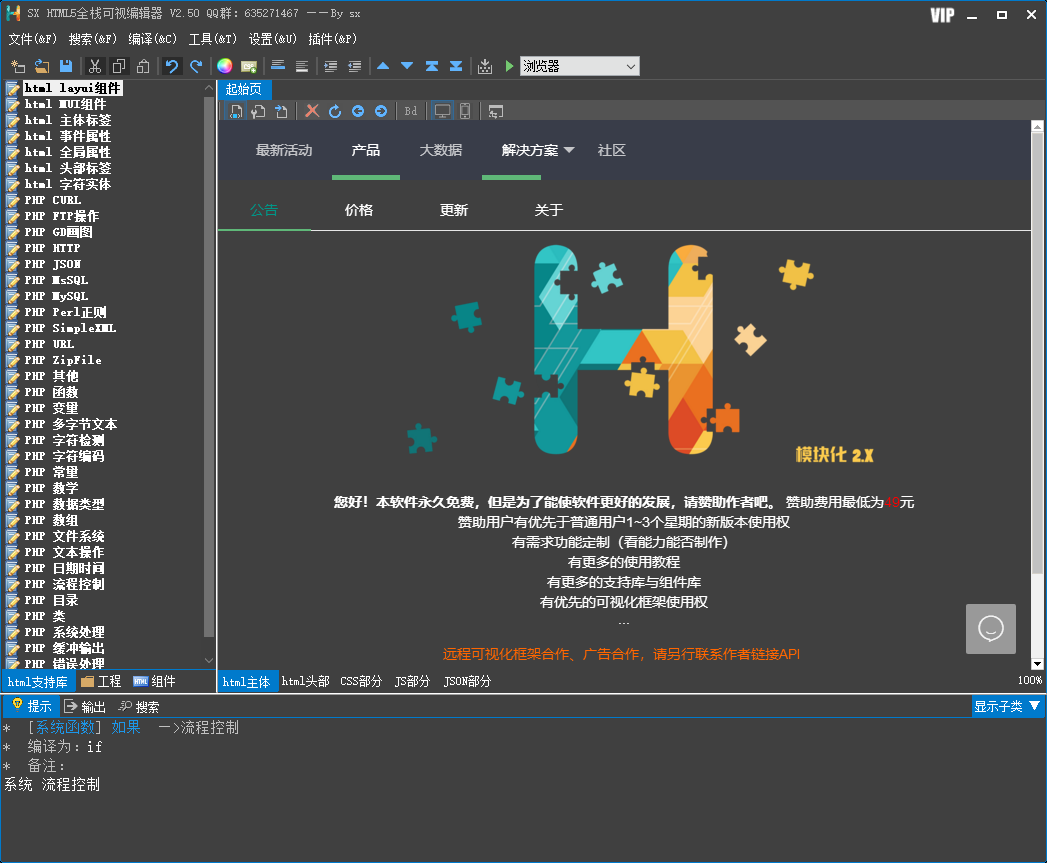This screenshot has height=863, width=1047.
Task: Refresh the preview page
Action: pos(335,111)
